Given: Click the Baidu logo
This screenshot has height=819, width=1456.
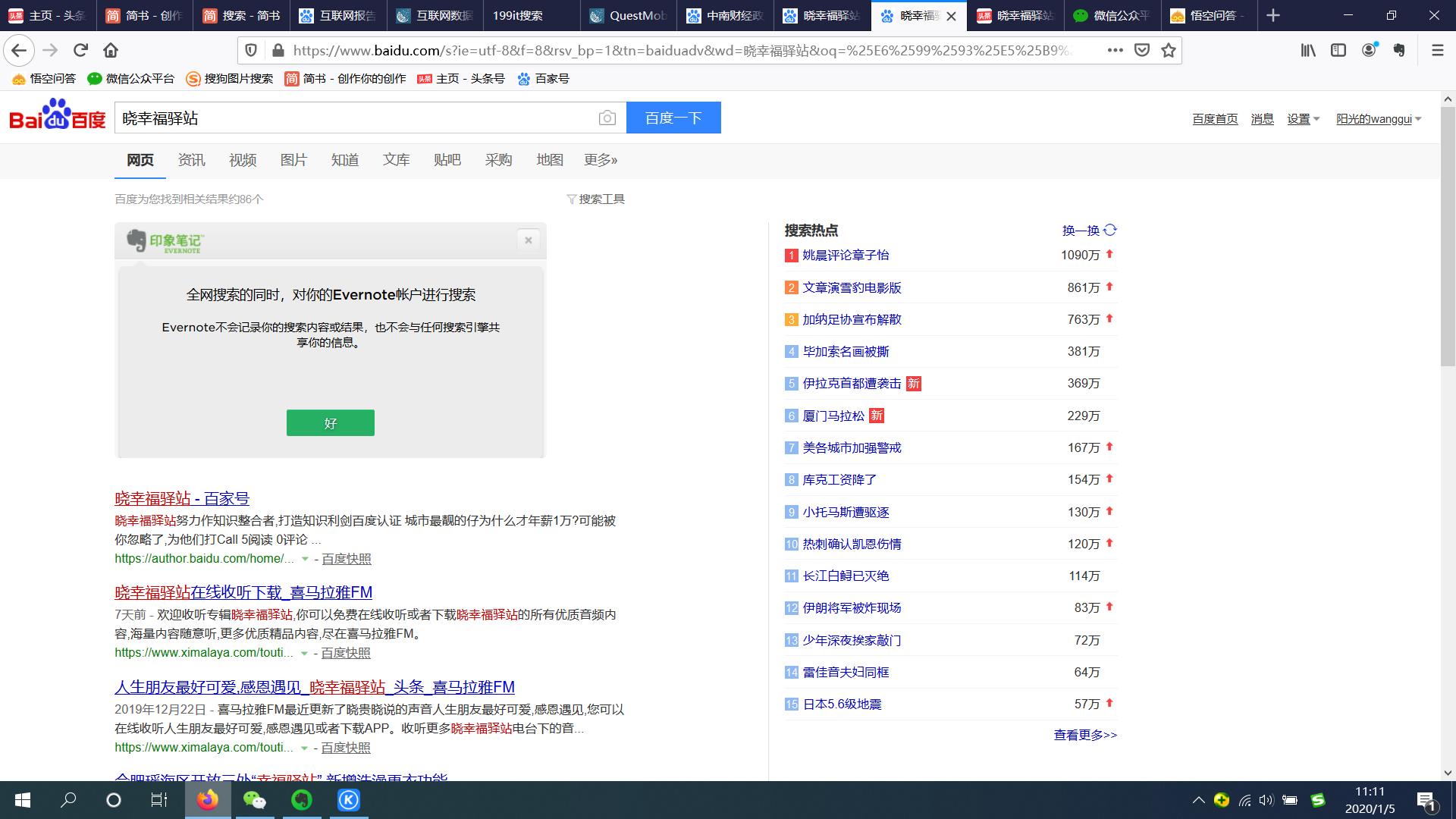Looking at the screenshot, I should tap(58, 115).
